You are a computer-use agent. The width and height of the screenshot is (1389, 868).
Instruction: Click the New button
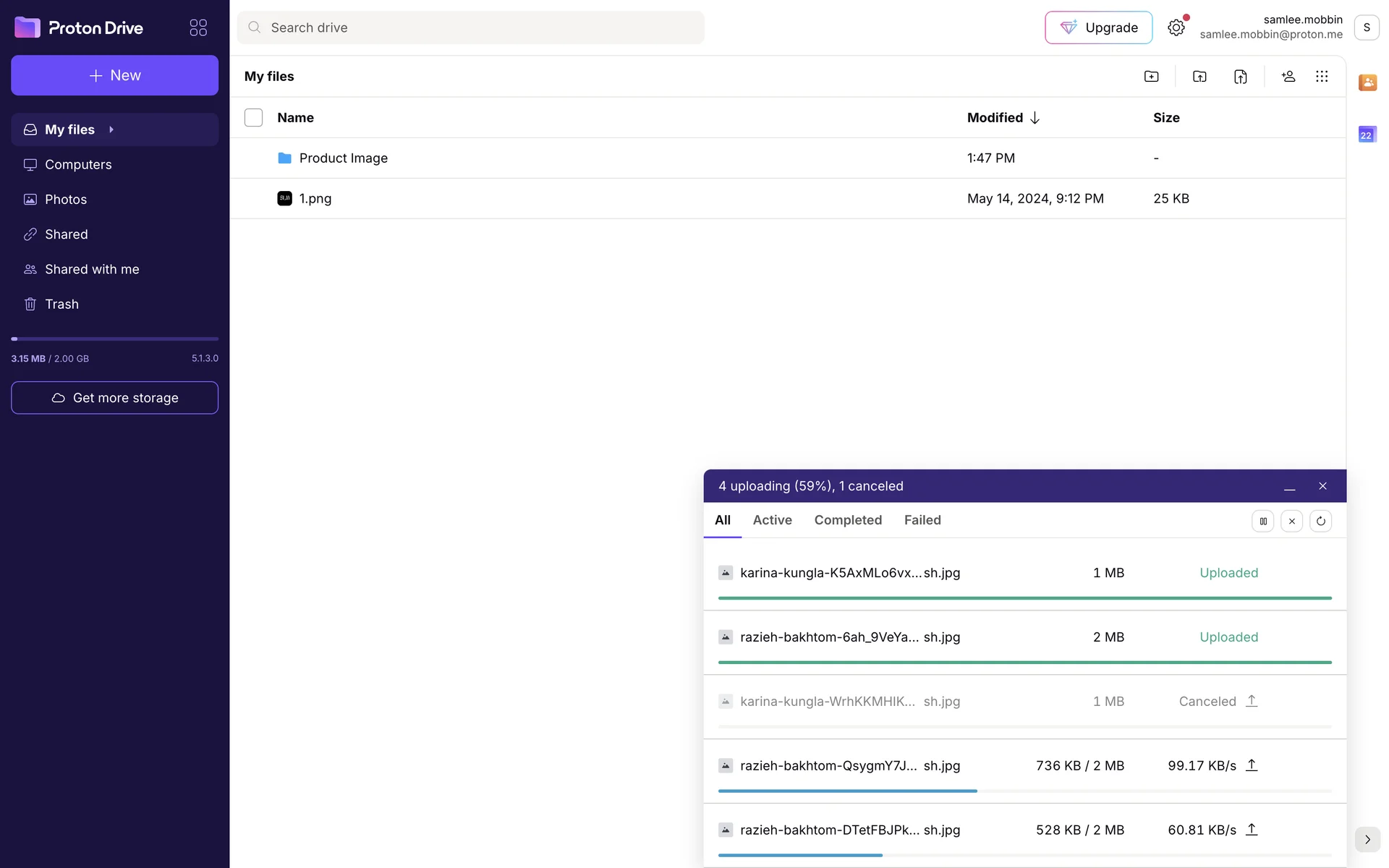coord(114,75)
